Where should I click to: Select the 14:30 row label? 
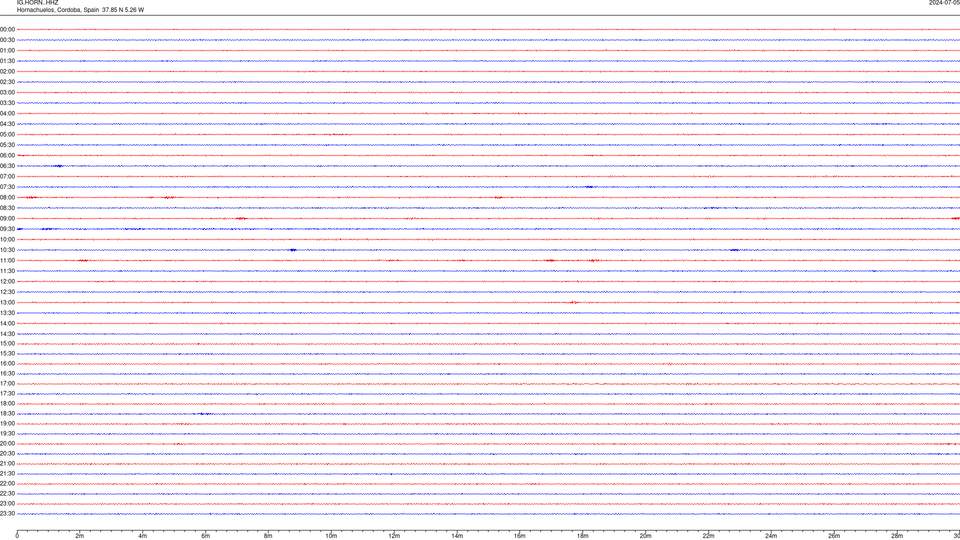point(7,334)
